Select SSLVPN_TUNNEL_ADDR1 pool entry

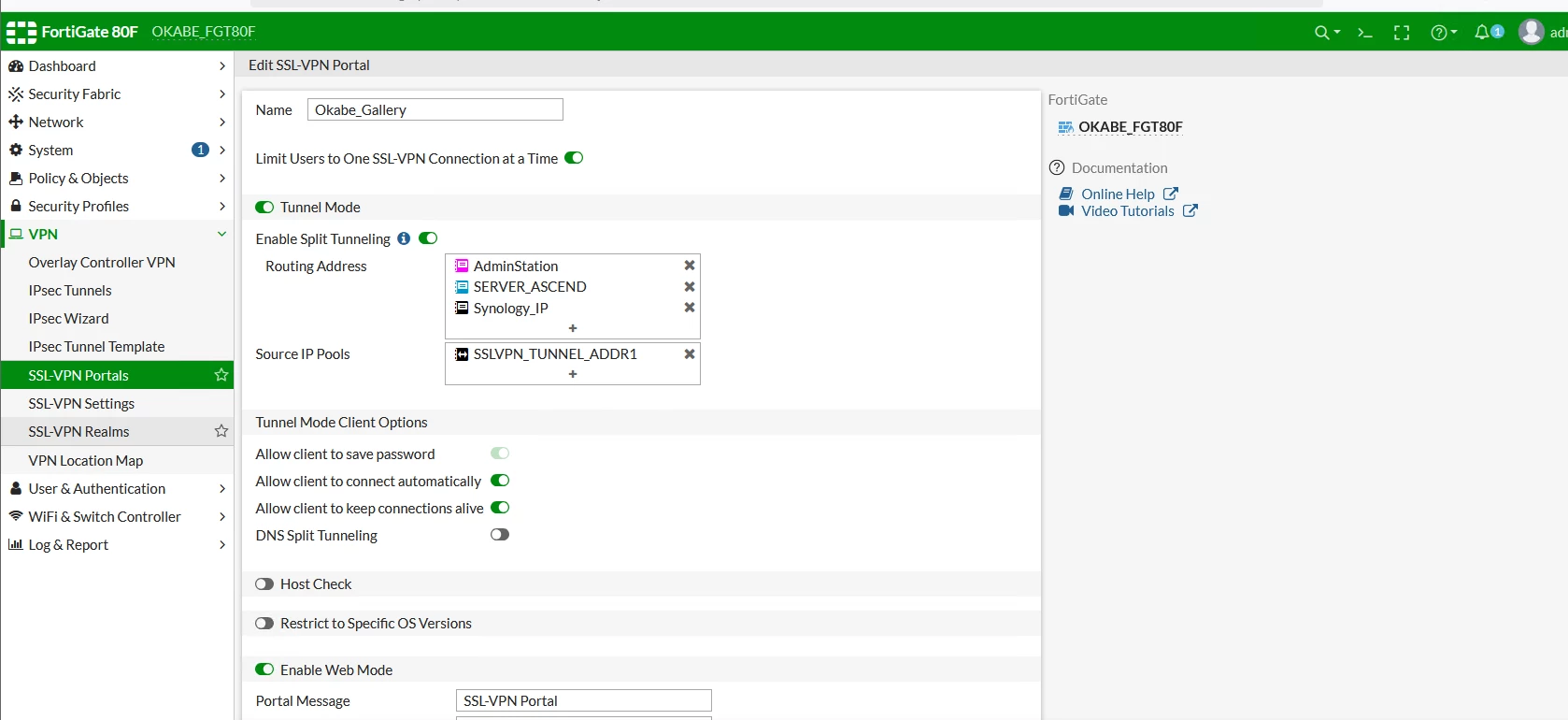[x=555, y=354]
